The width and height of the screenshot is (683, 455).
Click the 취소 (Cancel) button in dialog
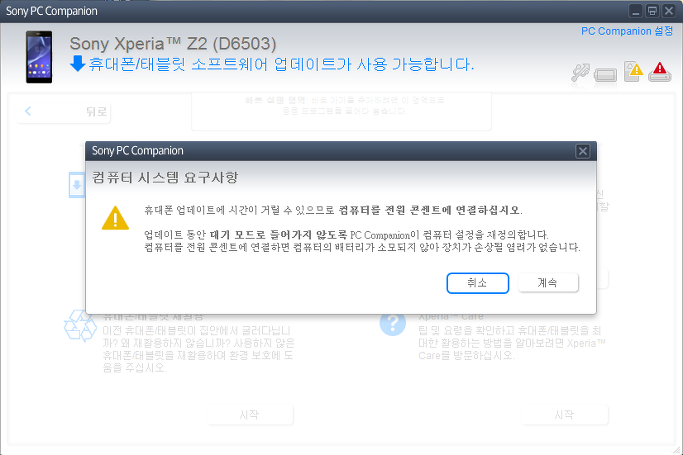[x=477, y=283]
